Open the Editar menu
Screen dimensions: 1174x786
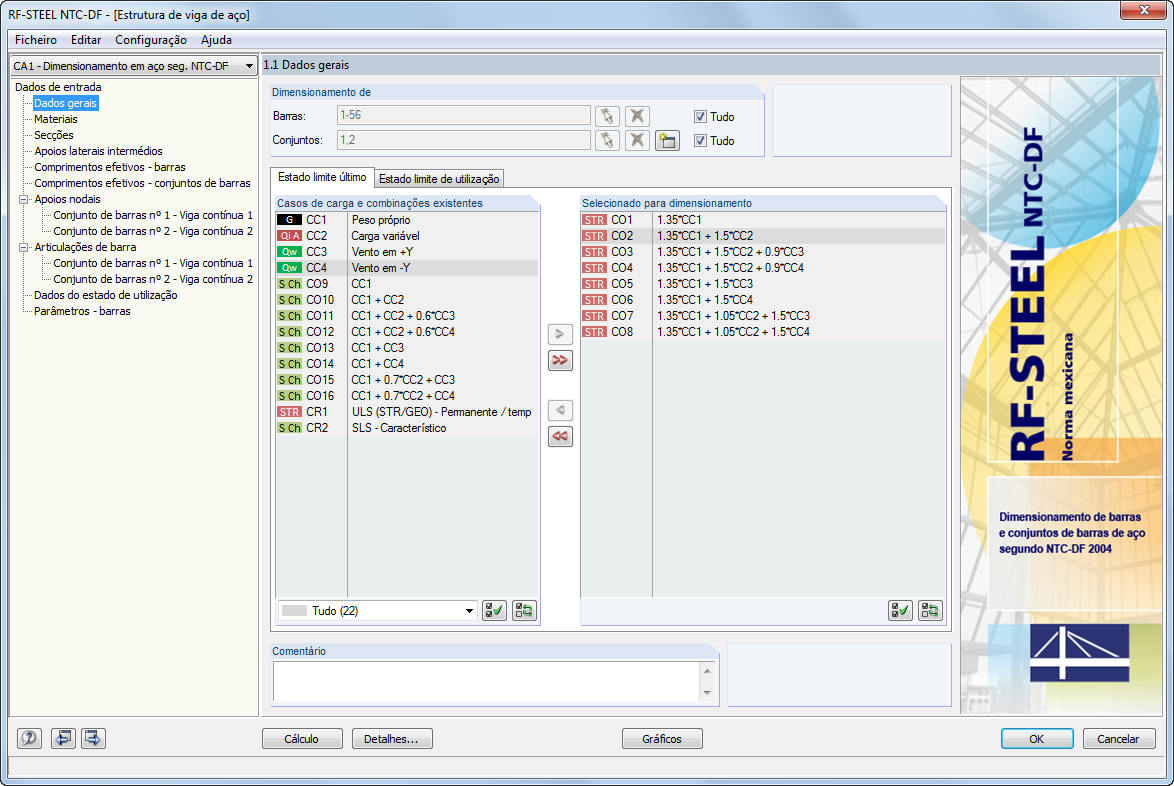[86, 40]
